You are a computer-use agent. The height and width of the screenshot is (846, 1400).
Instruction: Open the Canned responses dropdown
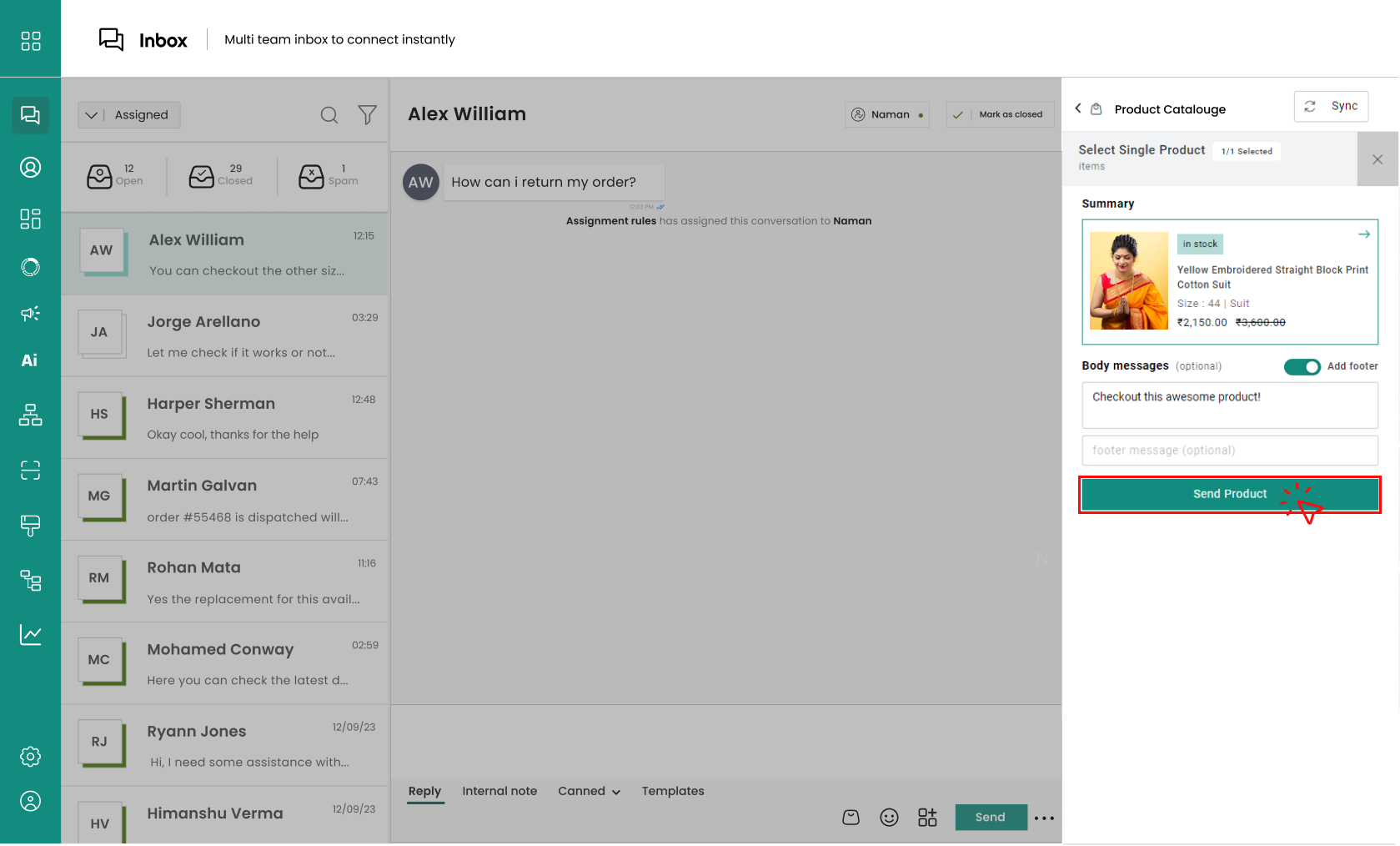[589, 791]
